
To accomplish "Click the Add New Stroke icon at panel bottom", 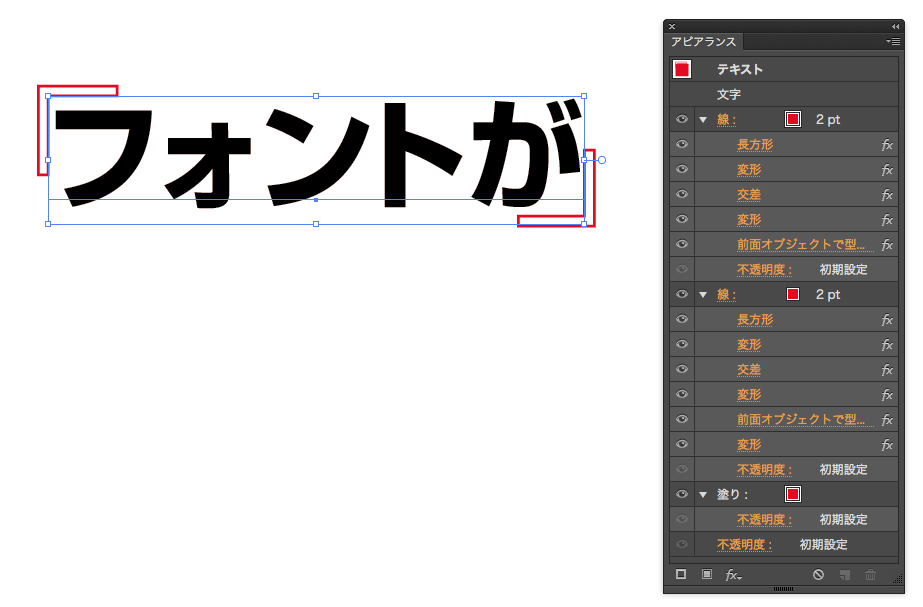I will tap(681, 574).
